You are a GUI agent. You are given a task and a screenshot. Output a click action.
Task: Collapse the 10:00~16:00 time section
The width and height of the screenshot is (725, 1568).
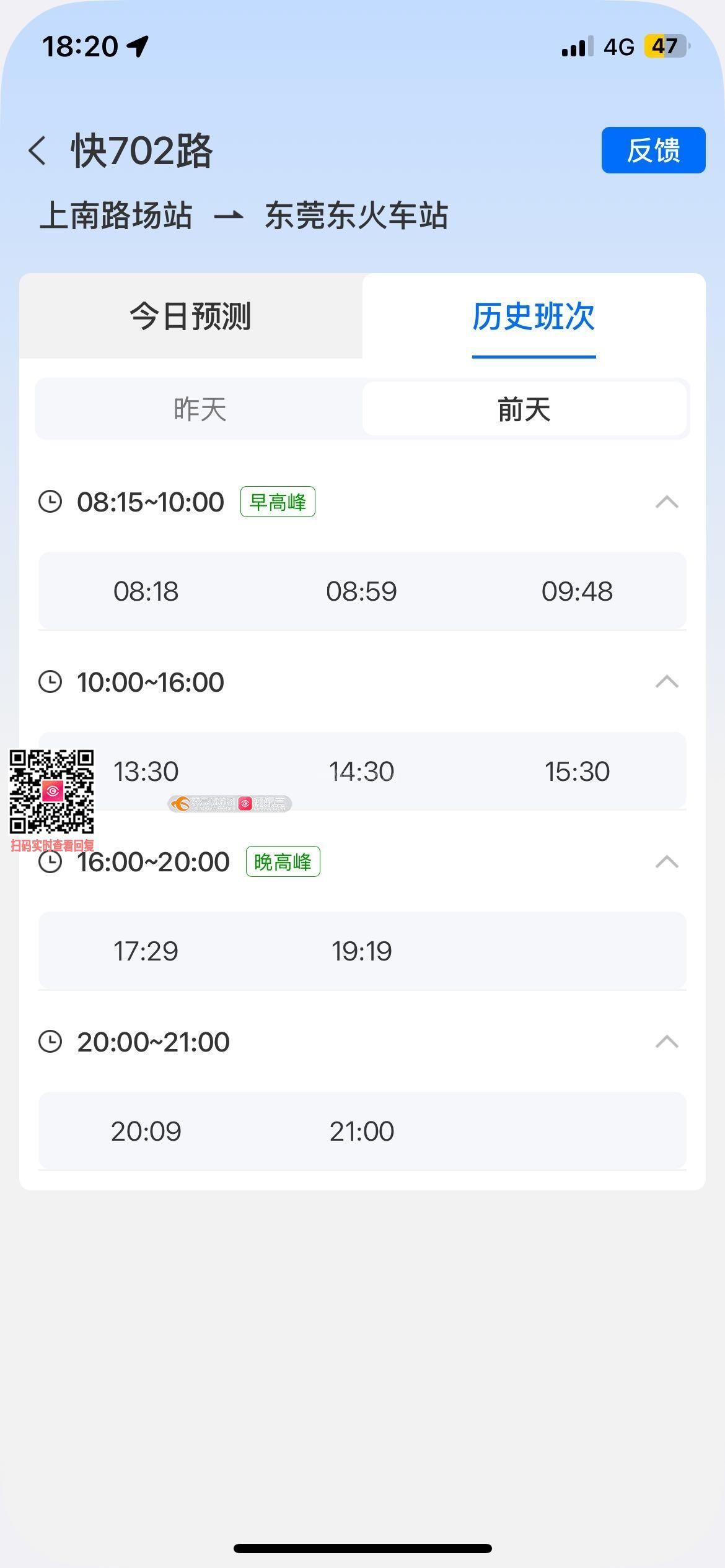point(667,682)
